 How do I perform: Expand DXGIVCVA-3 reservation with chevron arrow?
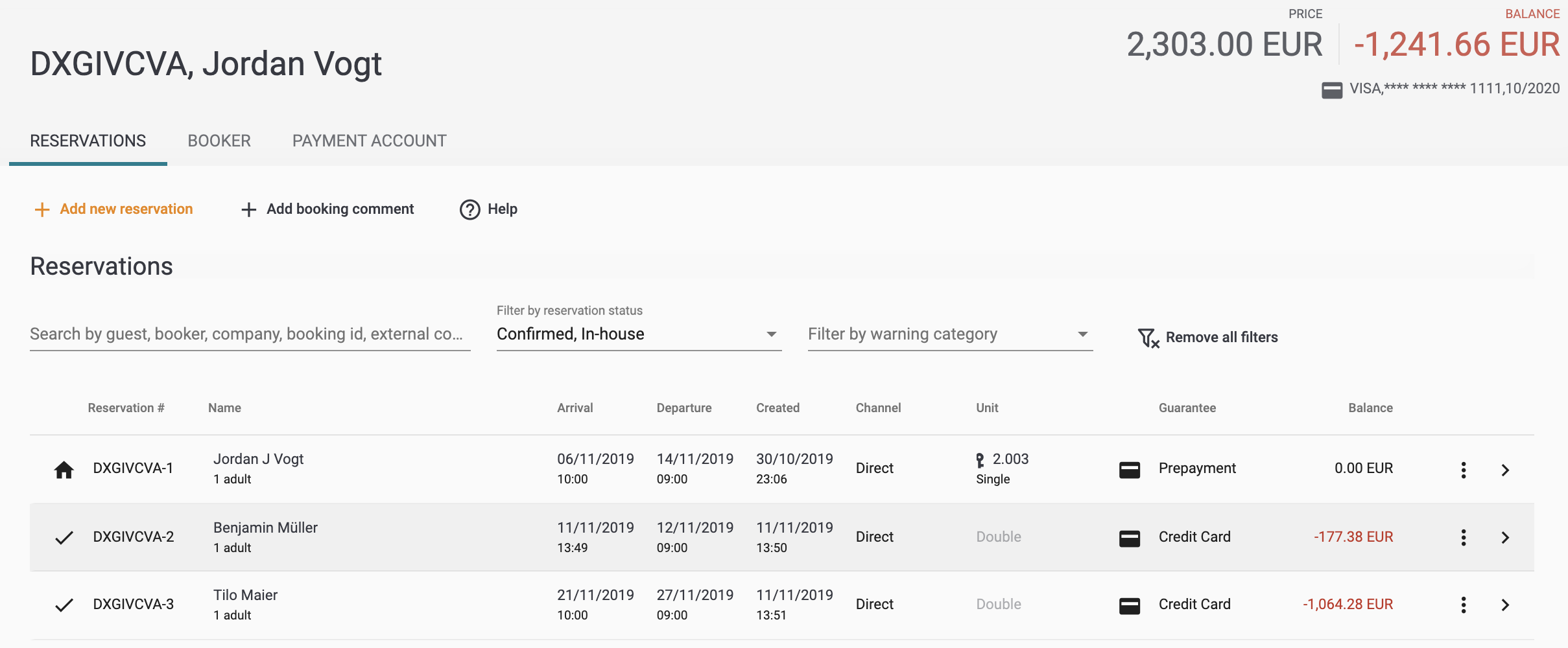click(1505, 605)
